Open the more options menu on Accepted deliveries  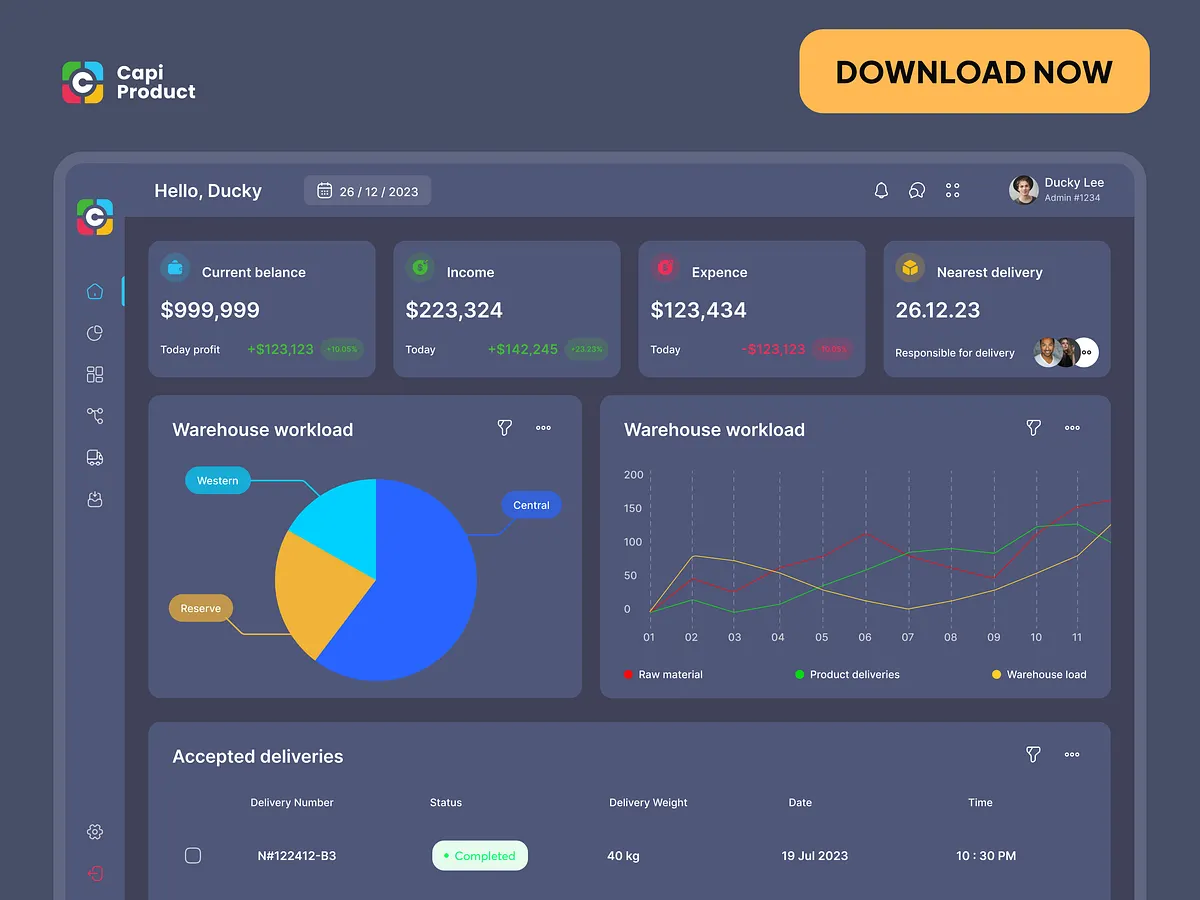click(x=1072, y=754)
